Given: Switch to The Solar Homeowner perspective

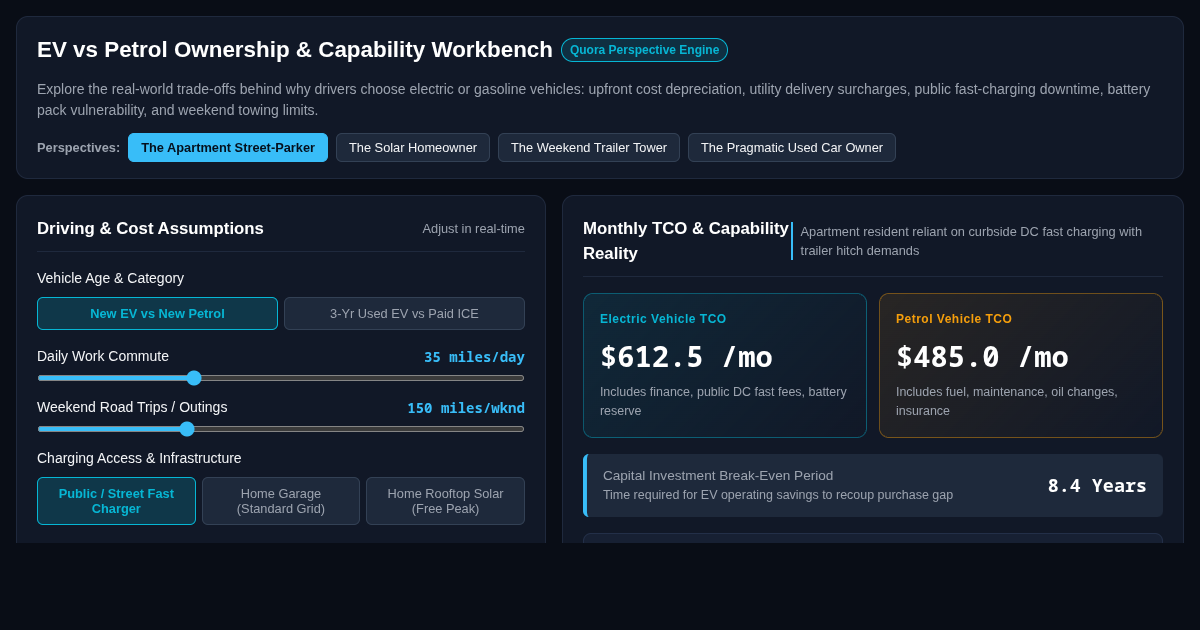Looking at the screenshot, I should click(x=413, y=148).
